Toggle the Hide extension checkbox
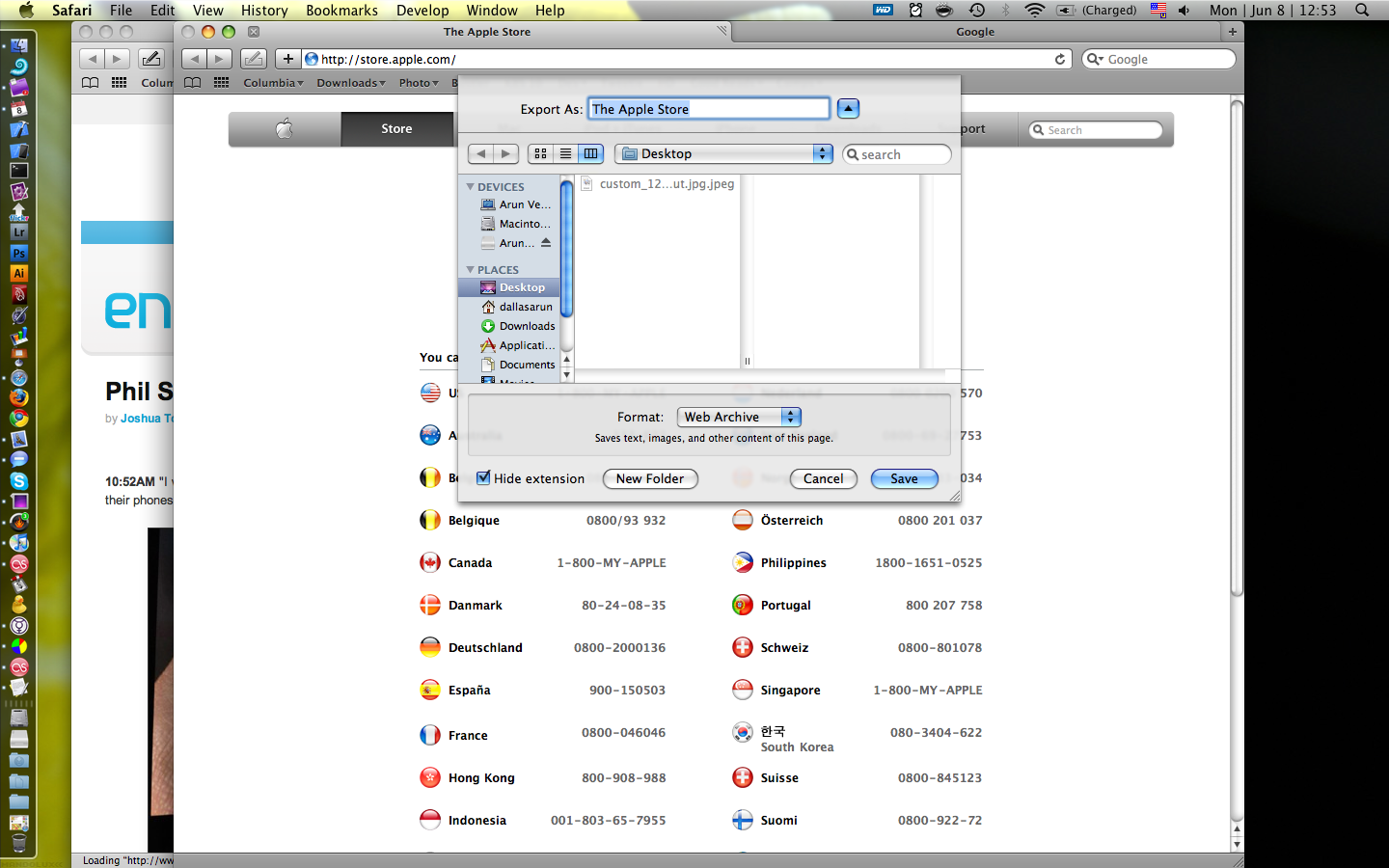 [x=483, y=477]
